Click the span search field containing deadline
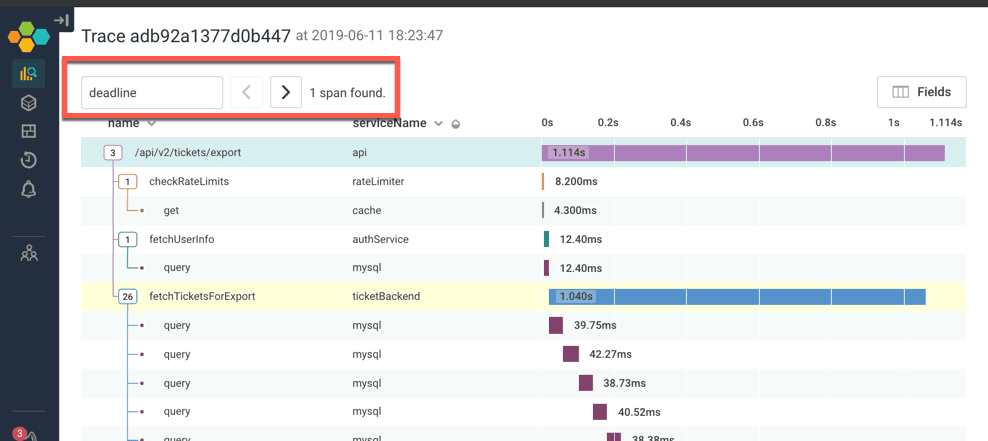 [151, 93]
